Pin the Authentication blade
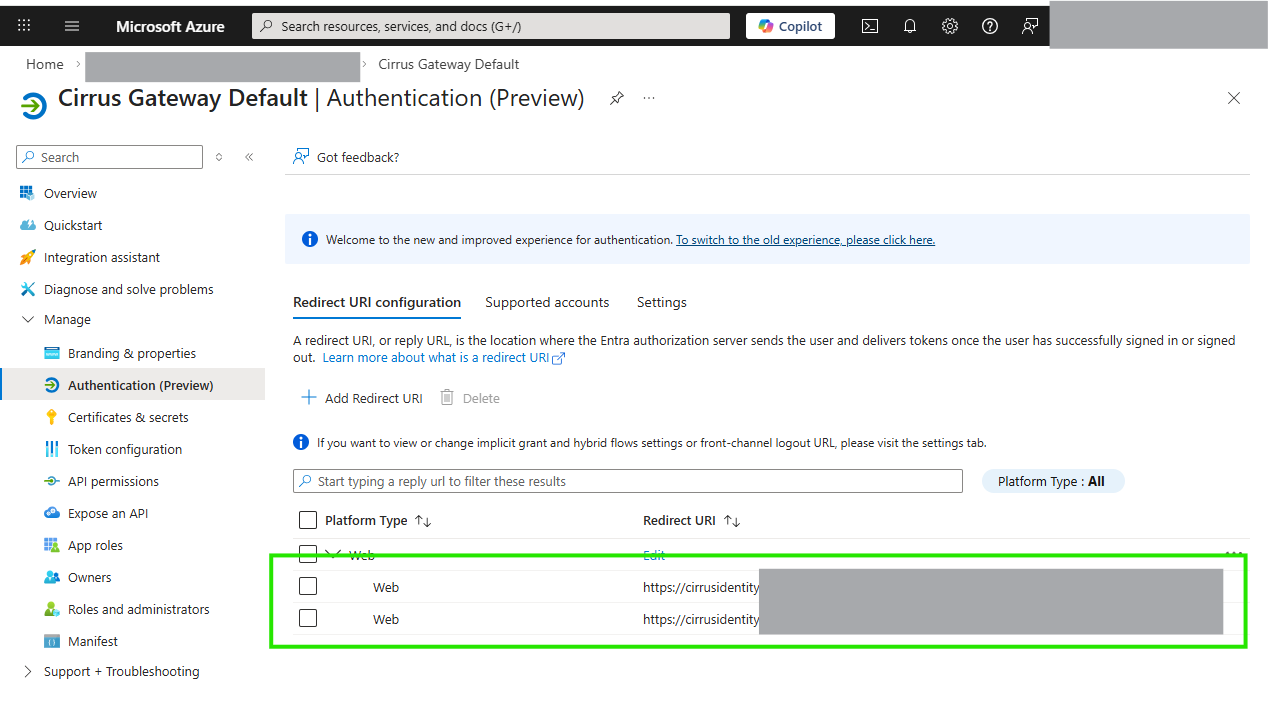This screenshot has height=726, width=1268. [x=617, y=98]
